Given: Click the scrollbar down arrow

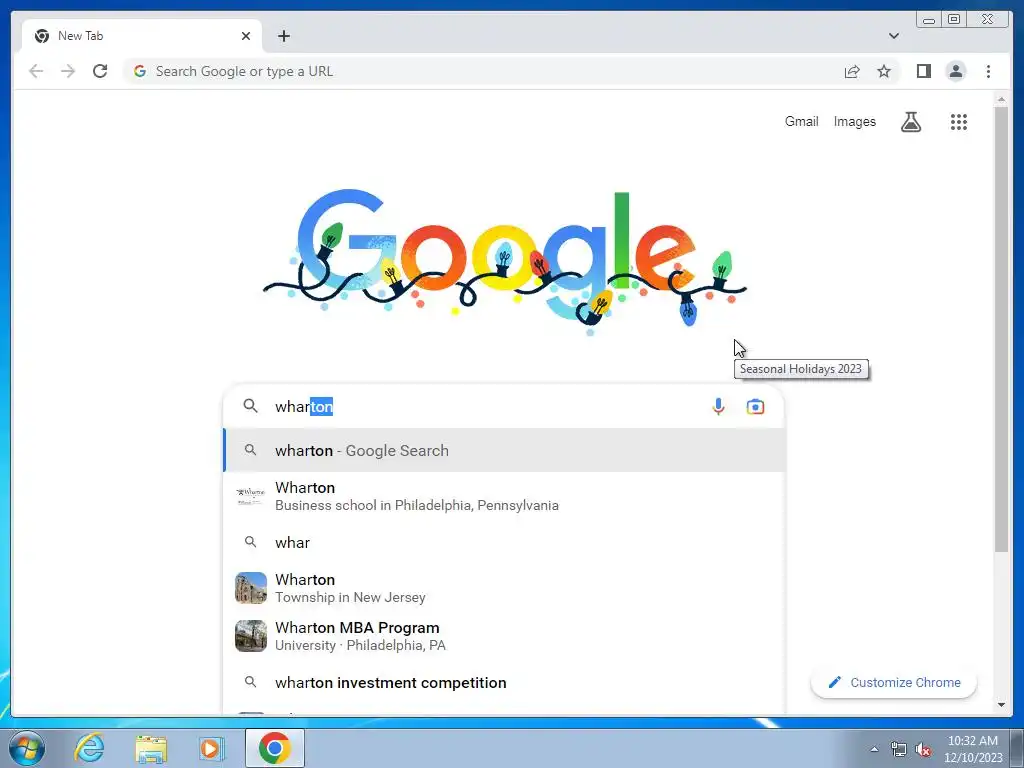Looking at the screenshot, I should [x=1001, y=705].
